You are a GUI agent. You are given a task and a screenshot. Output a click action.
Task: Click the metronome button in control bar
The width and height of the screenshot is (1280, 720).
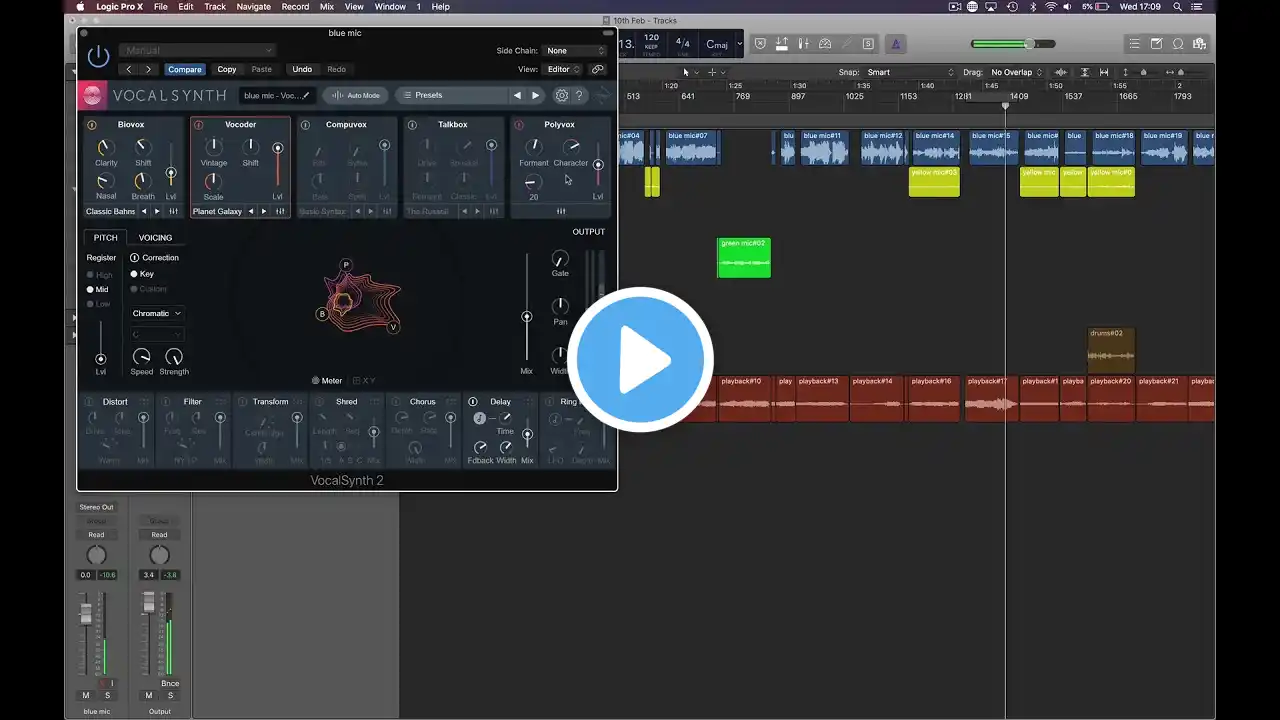(894, 44)
